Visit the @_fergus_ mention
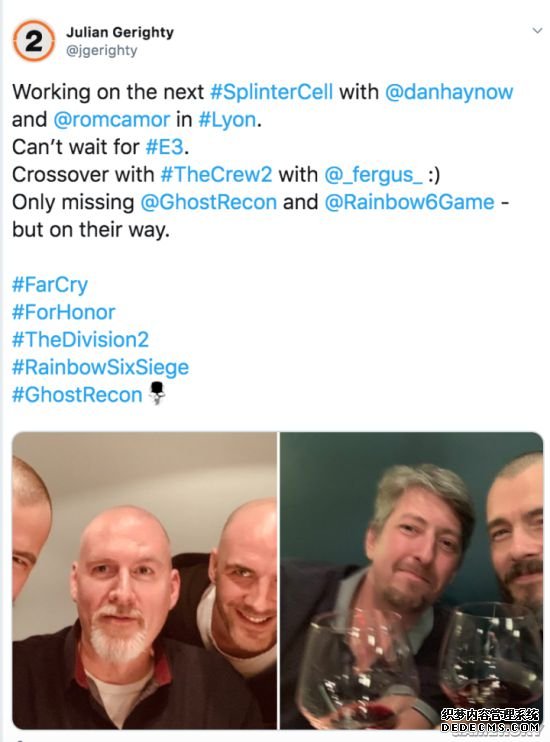 pos(373,175)
